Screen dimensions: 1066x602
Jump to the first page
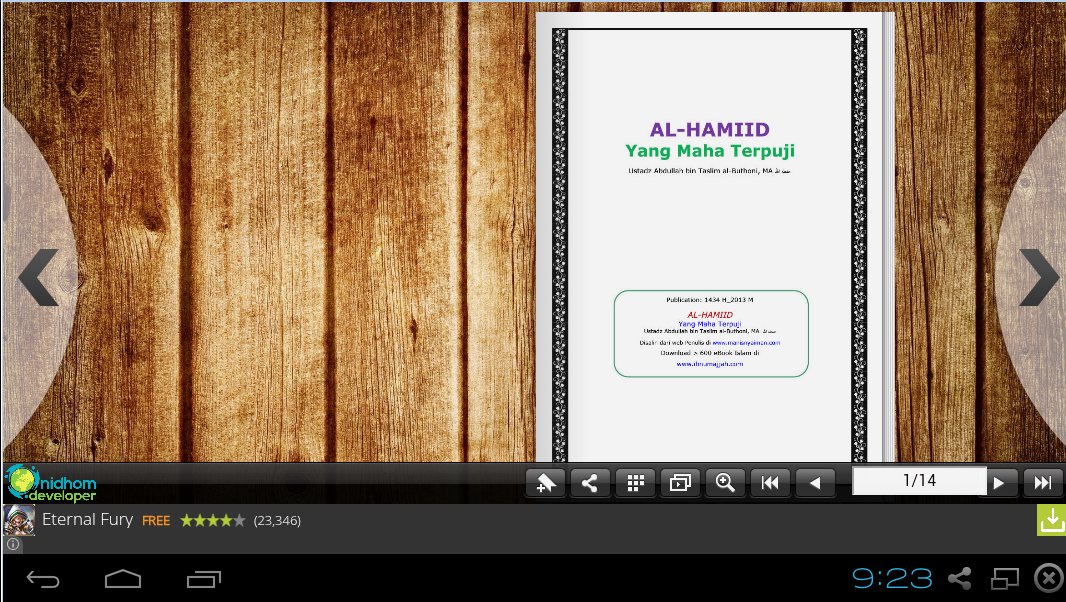click(x=770, y=483)
